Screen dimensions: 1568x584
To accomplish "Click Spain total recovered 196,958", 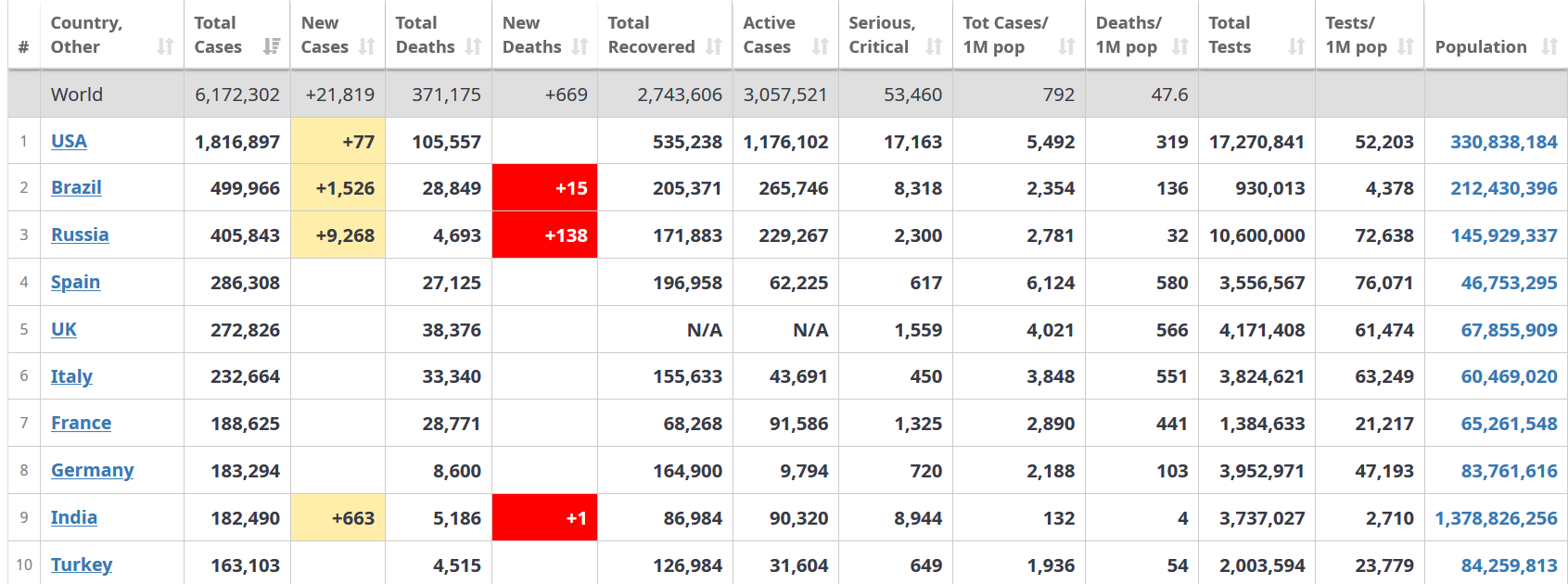I will point(687,283).
